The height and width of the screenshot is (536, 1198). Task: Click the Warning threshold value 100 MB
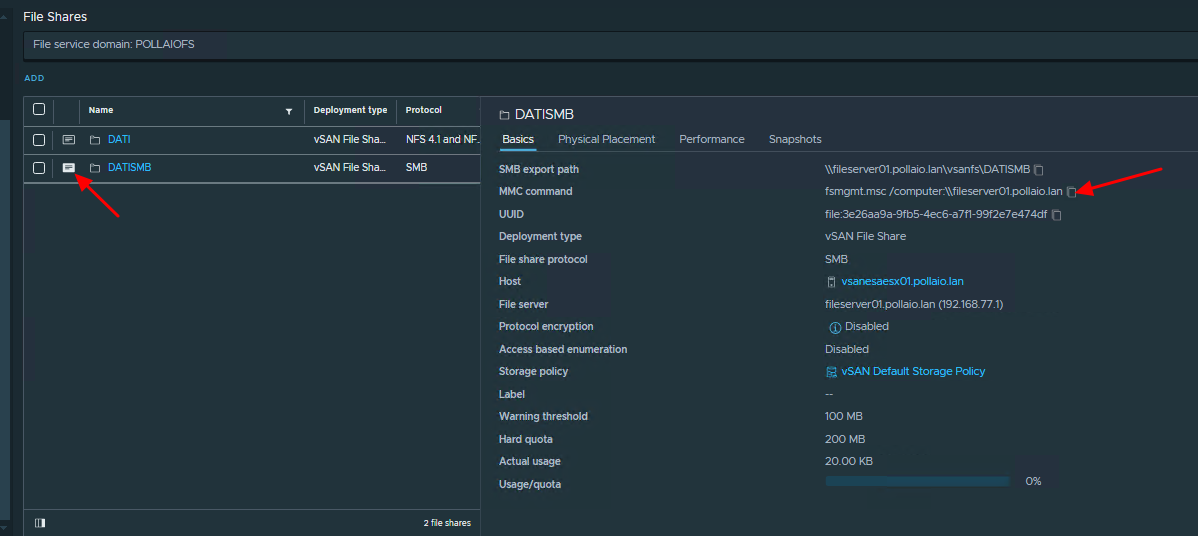click(843, 416)
